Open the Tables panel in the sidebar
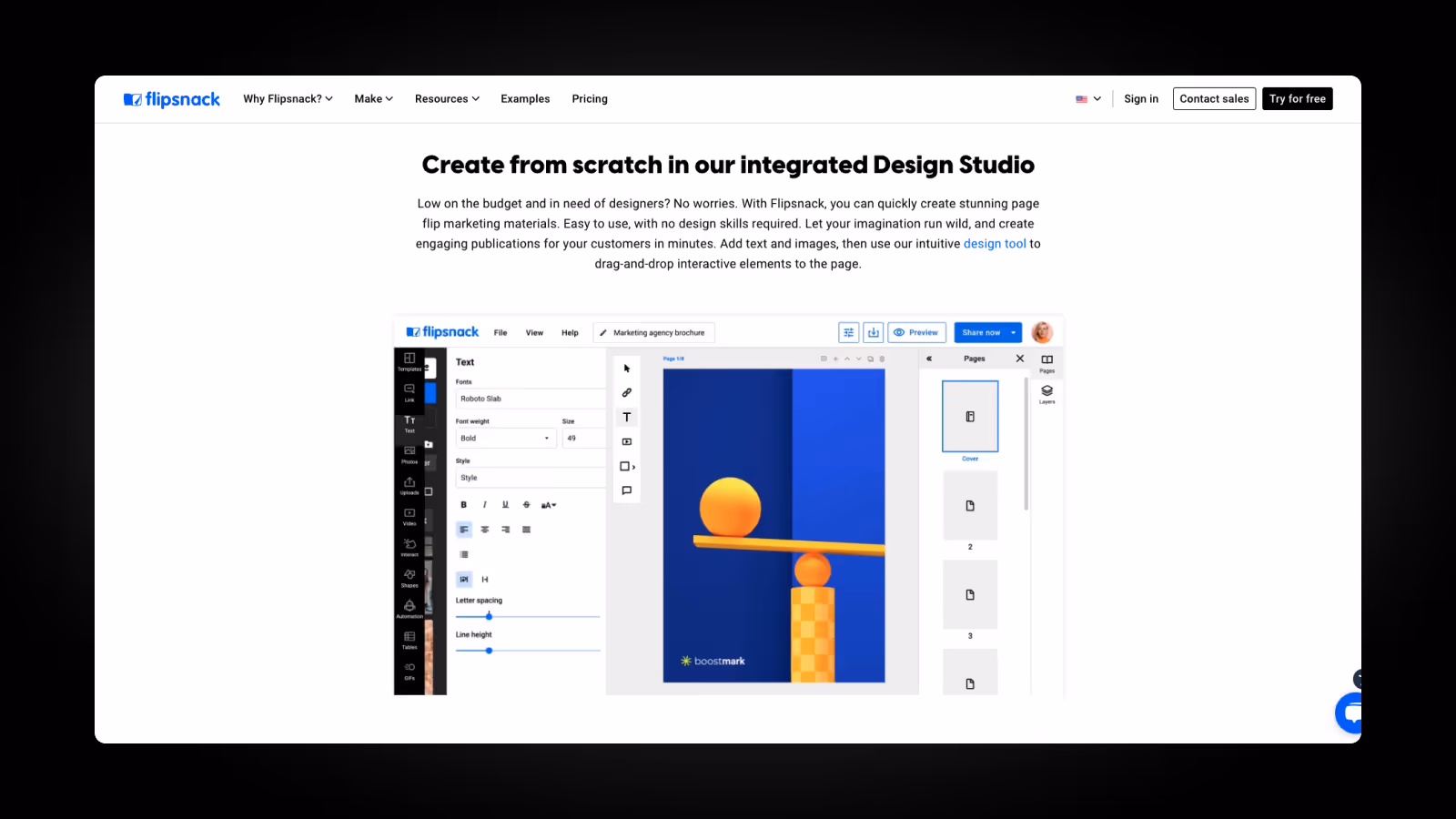Image resolution: width=1456 pixels, height=819 pixels. point(409,641)
